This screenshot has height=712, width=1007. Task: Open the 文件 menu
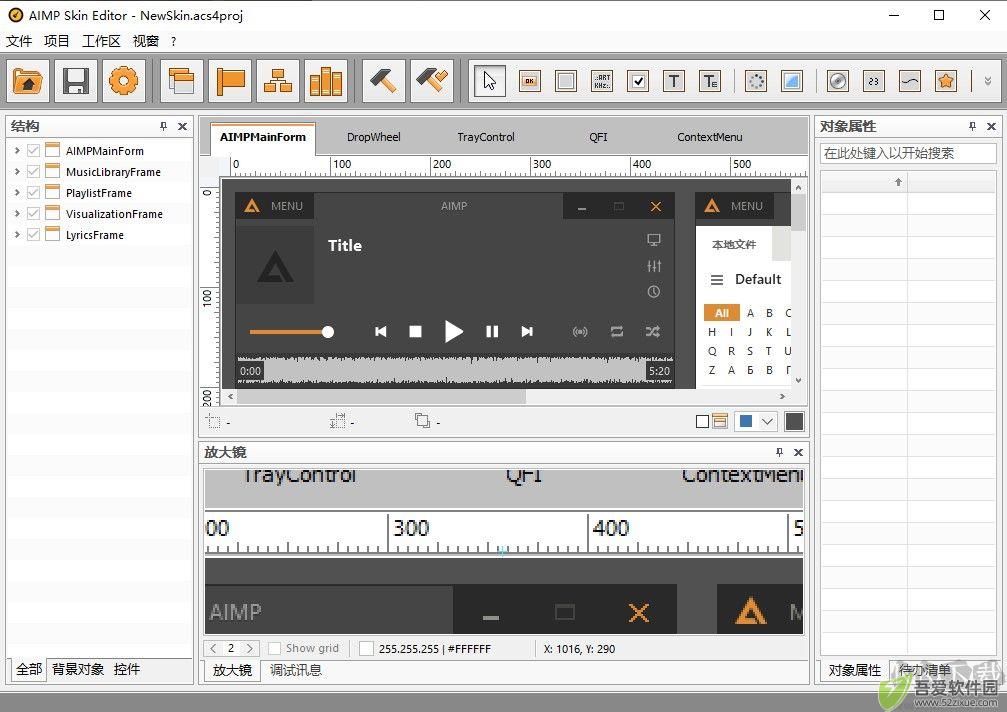point(19,41)
